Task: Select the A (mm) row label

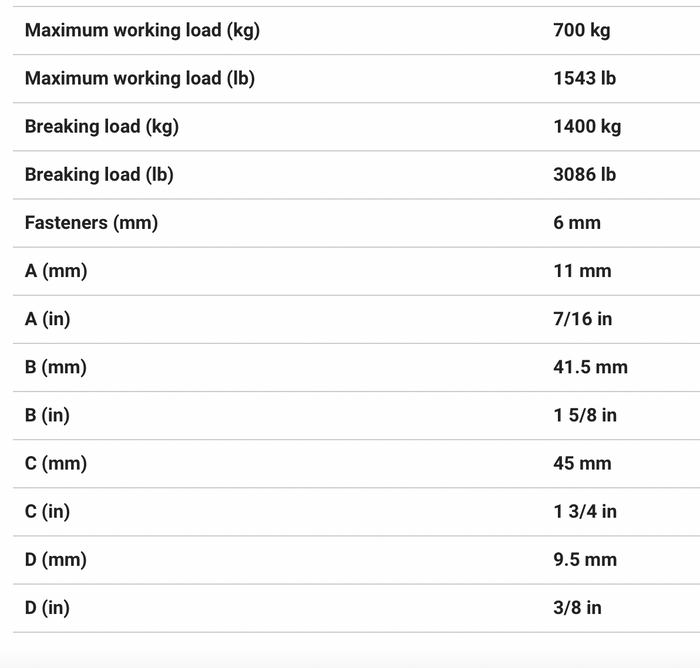Action: tap(56, 271)
